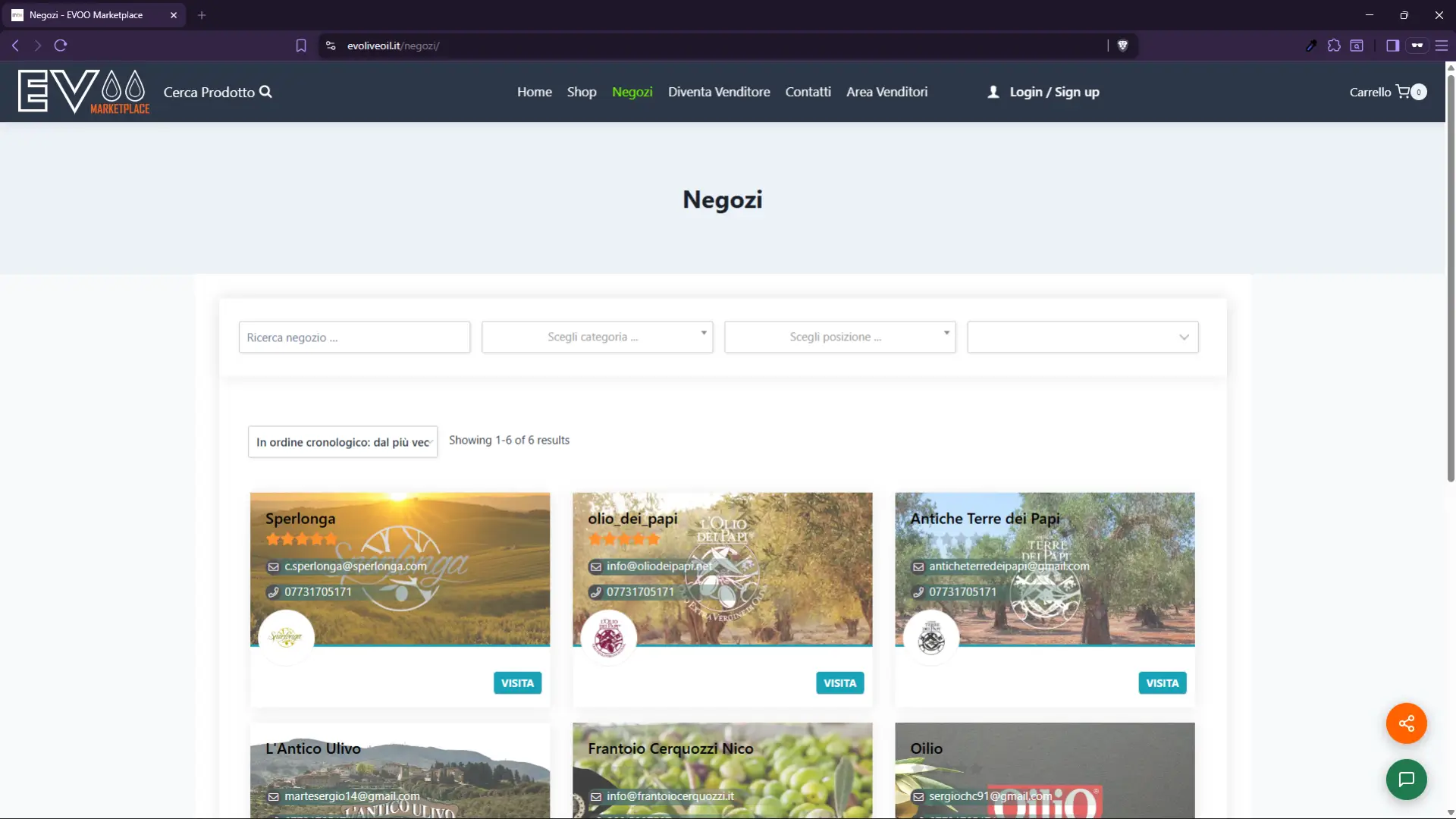Open the shopping cart icon

coord(1403,92)
